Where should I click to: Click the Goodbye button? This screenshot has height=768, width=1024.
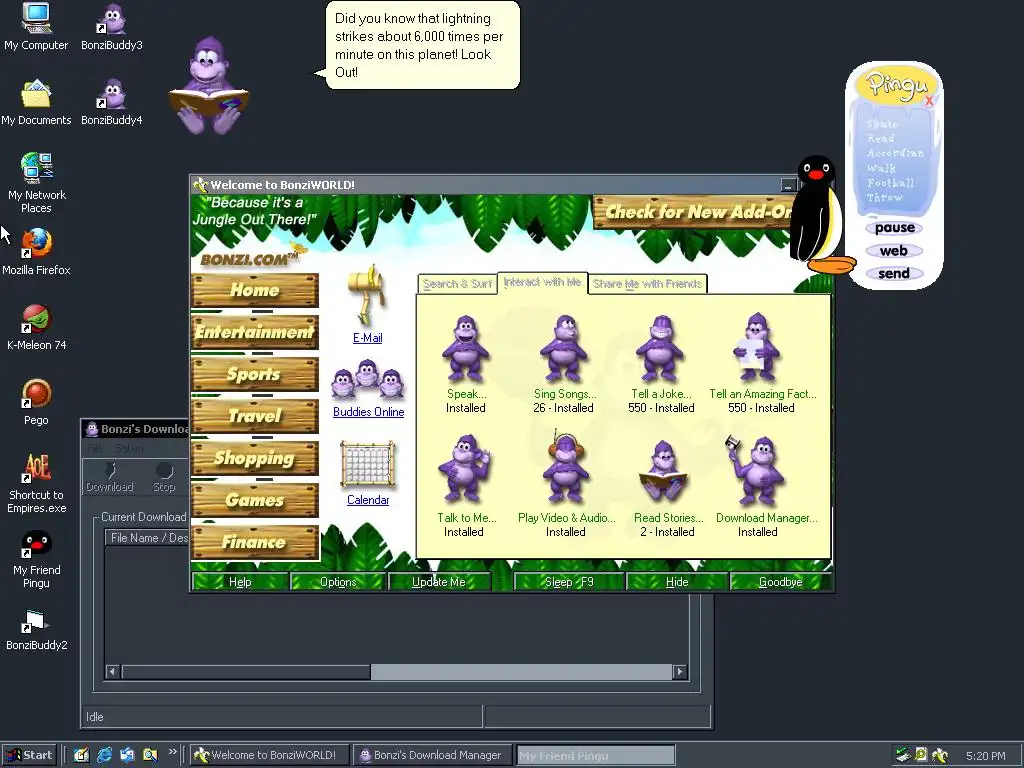[780, 582]
